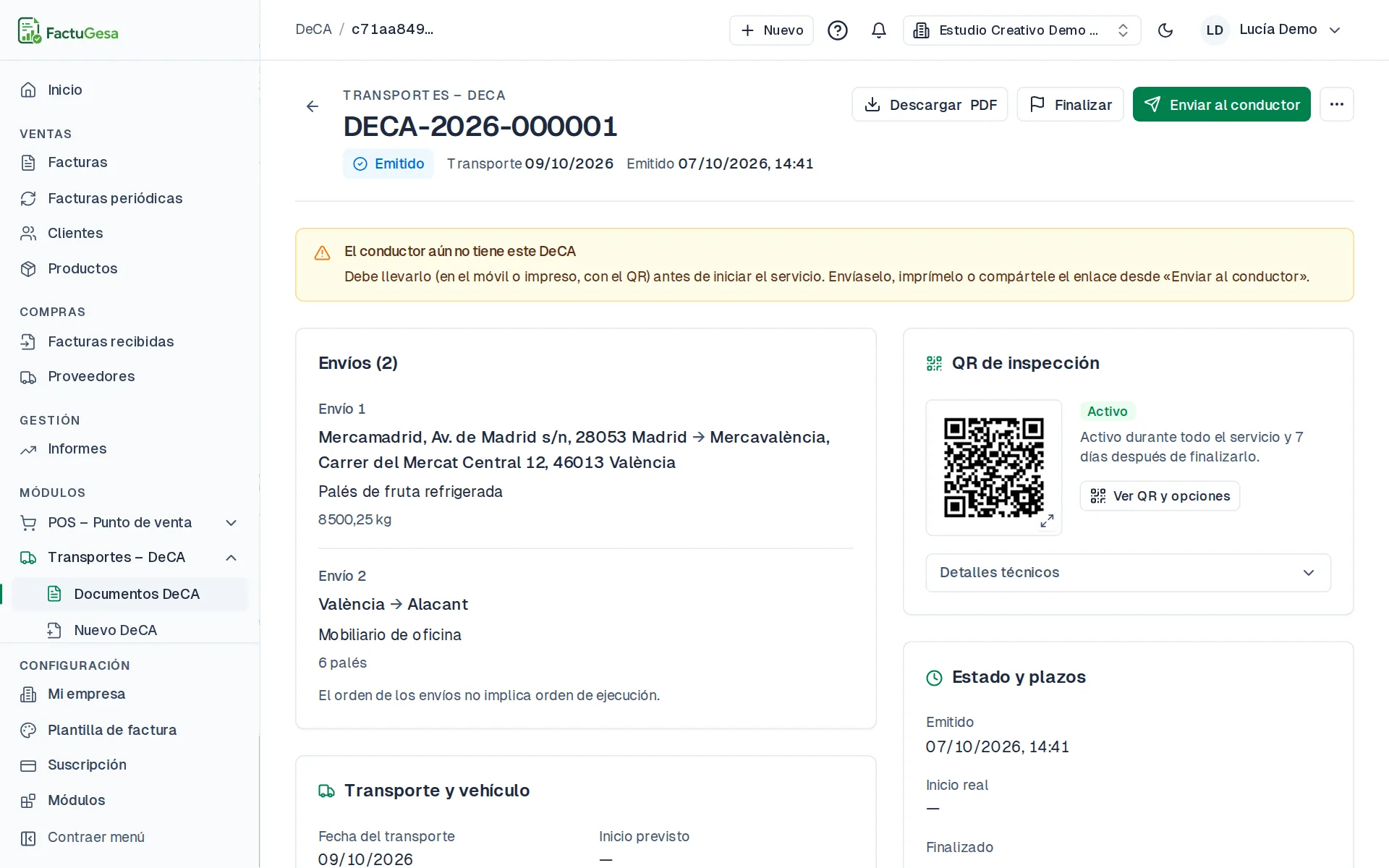Image resolution: width=1389 pixels, height=868 pixels.
Task: Click the LD avatar
Action: [1215, 30]
